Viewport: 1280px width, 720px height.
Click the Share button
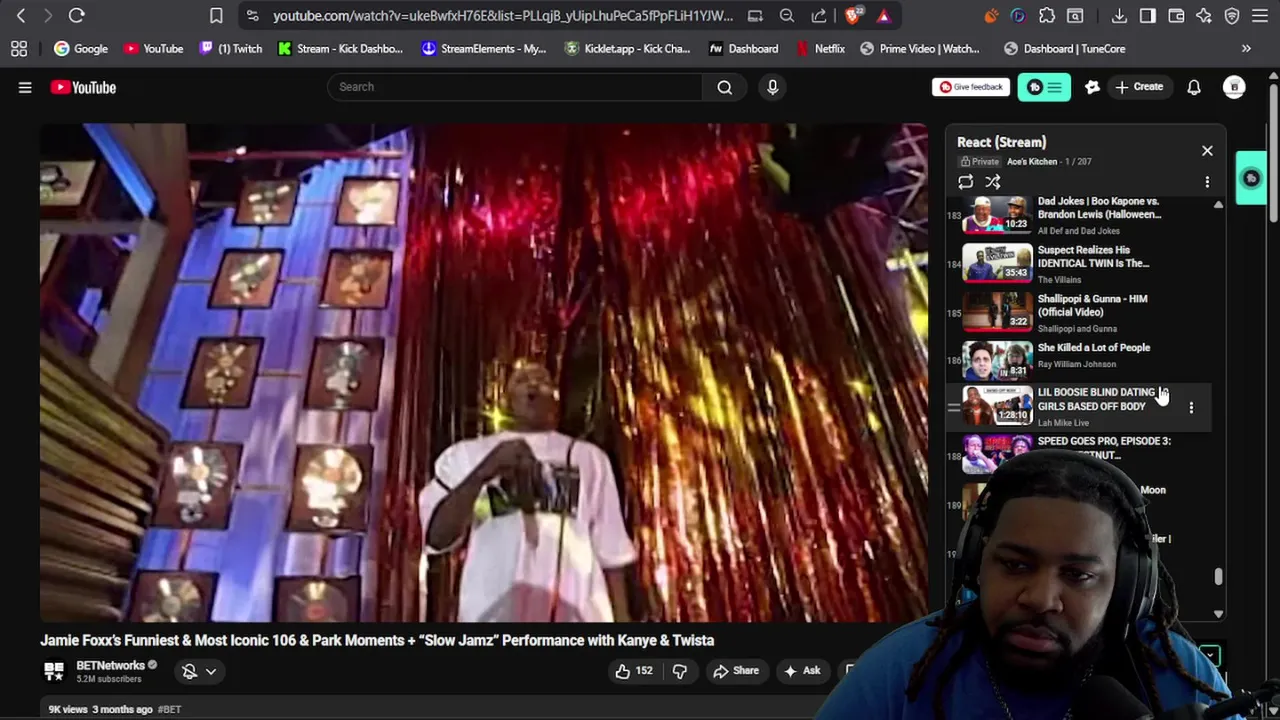pos(736,671)
